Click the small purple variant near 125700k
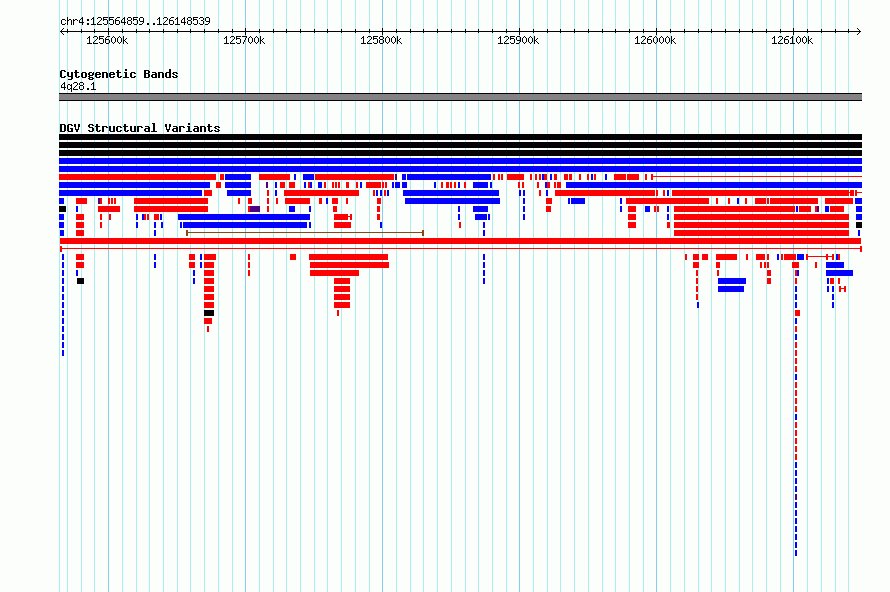 (x=255, y=209)
